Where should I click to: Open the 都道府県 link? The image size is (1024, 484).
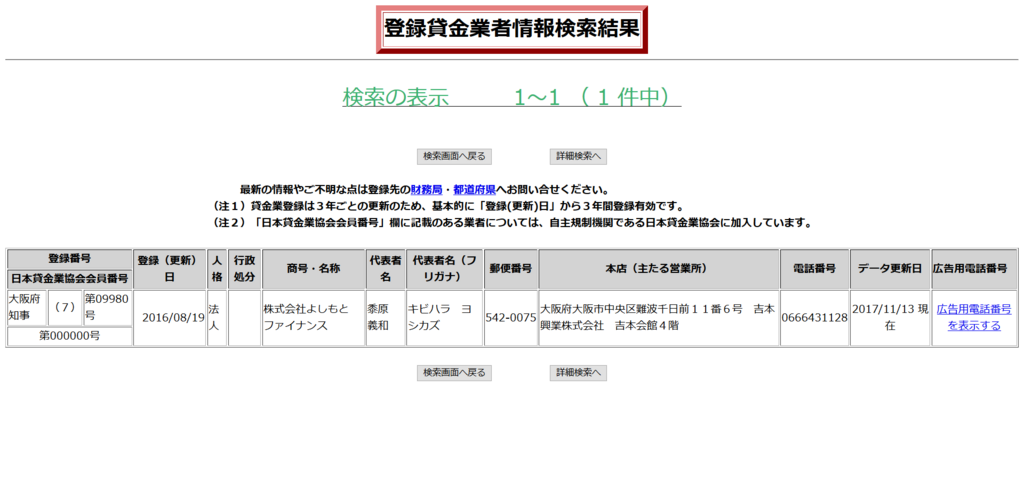click(x=475, y=191)
